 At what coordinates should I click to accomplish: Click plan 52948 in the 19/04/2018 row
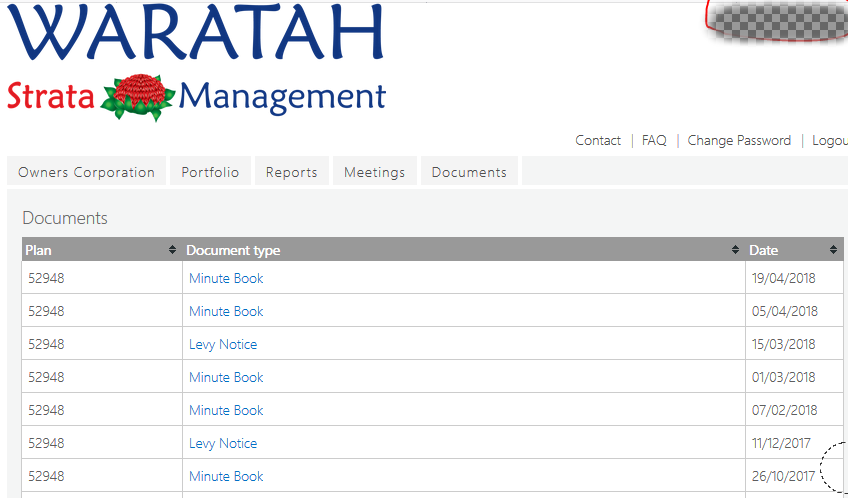pos(46,278)
